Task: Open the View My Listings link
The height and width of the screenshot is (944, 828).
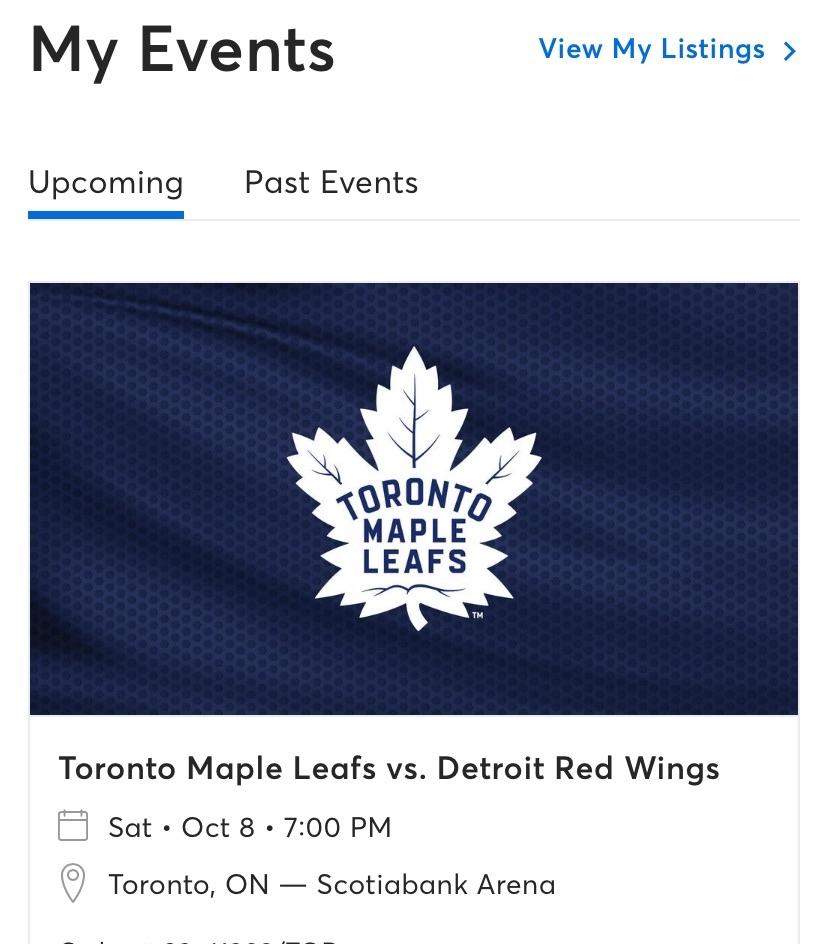Action: point(651,49)
